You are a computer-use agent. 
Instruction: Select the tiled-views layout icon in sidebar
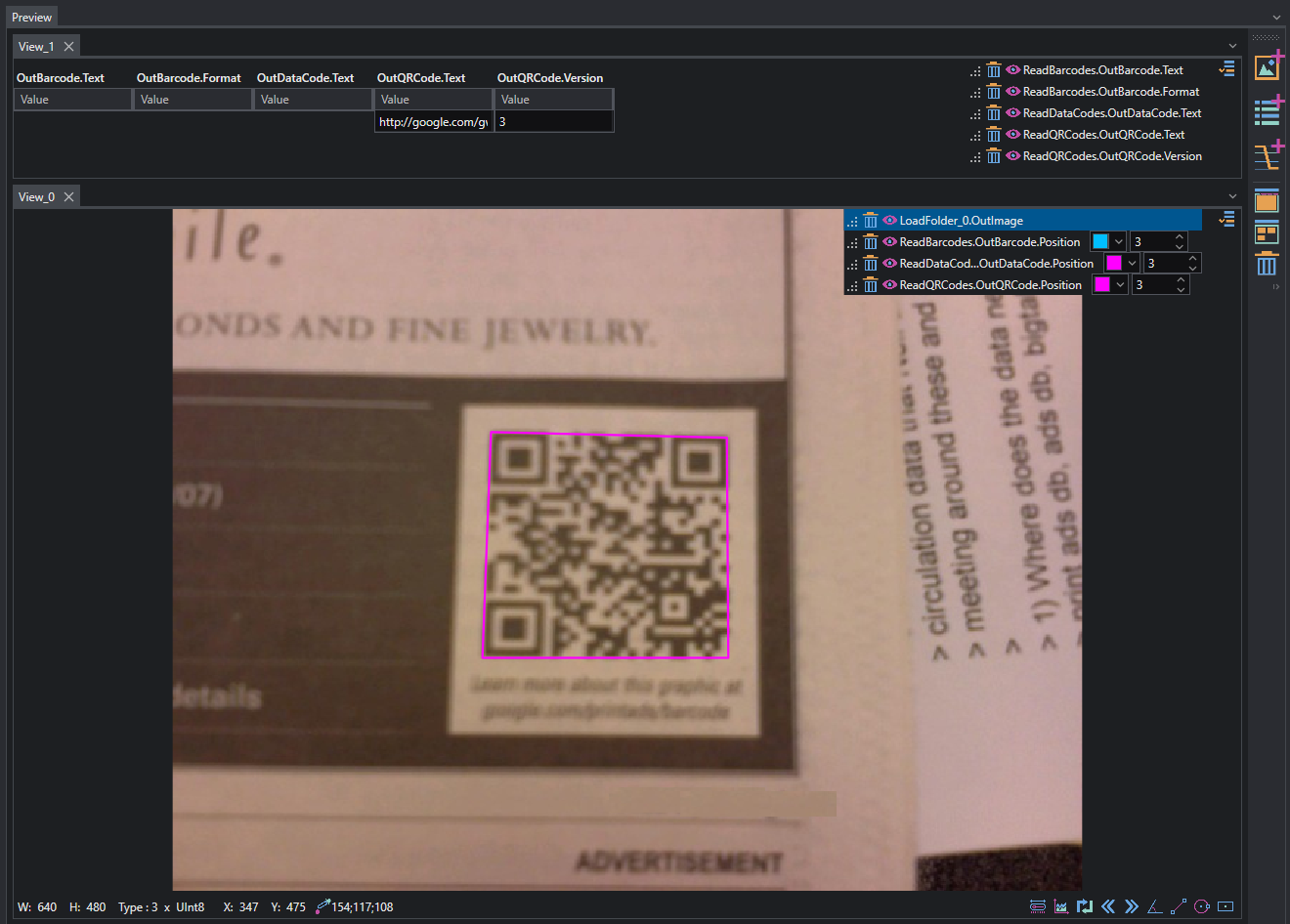[x=1267, y=232]
